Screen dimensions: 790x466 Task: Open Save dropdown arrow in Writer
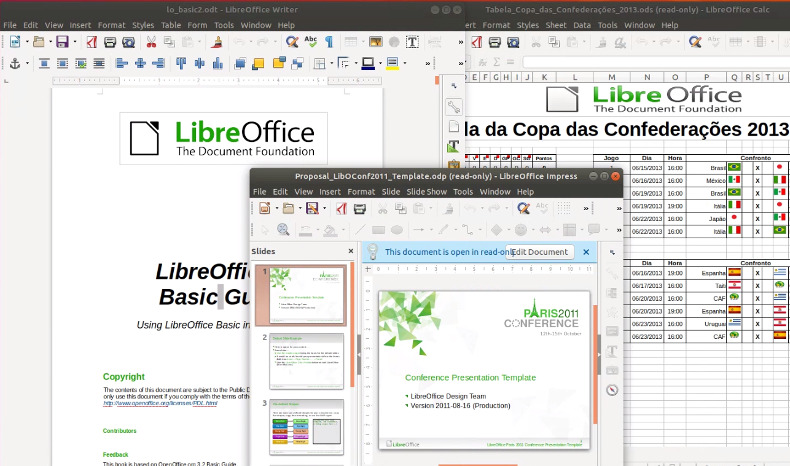[75, 42]
